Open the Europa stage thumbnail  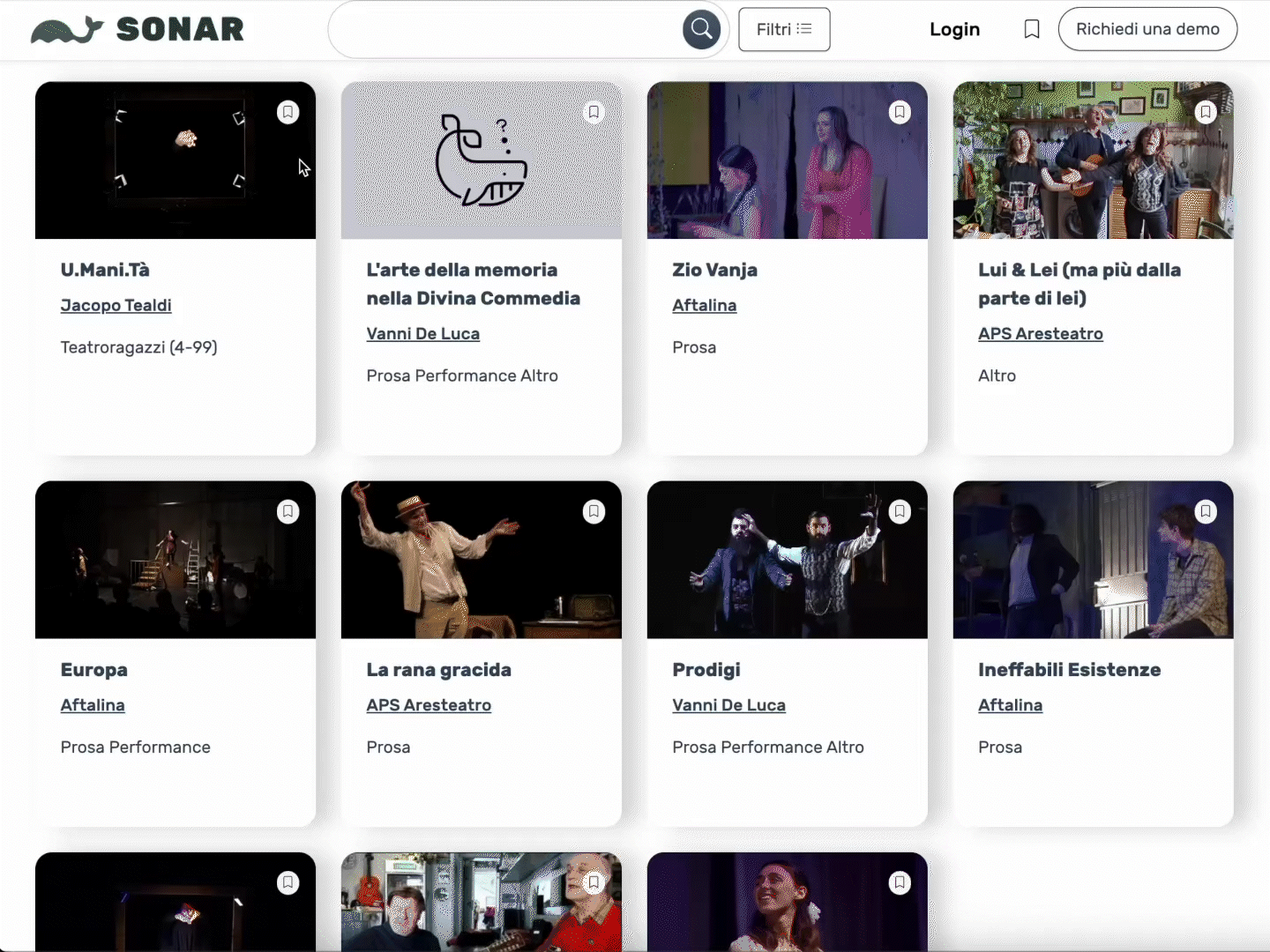pos(176,560)
